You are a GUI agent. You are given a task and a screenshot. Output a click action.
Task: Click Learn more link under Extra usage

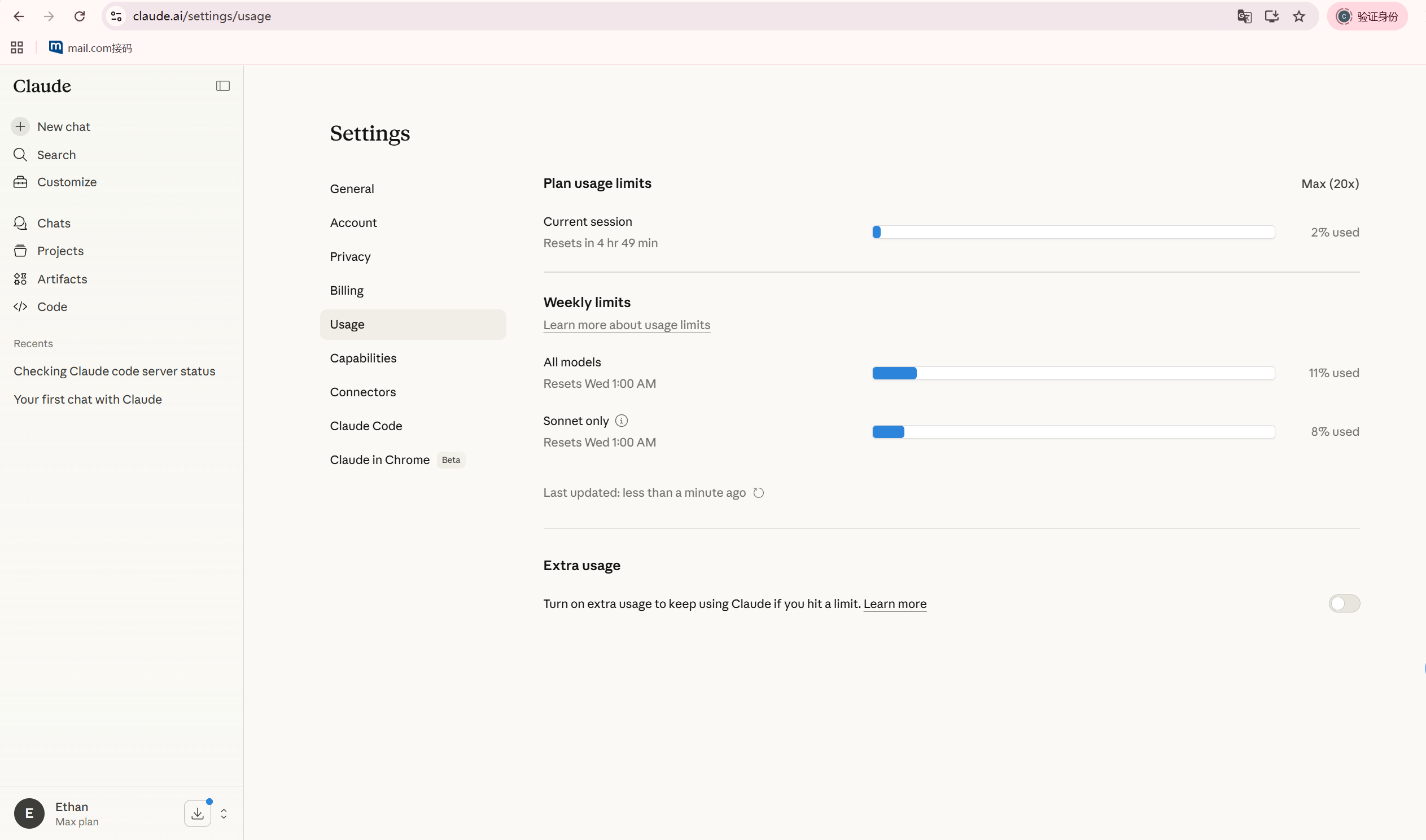pos(895,604)
